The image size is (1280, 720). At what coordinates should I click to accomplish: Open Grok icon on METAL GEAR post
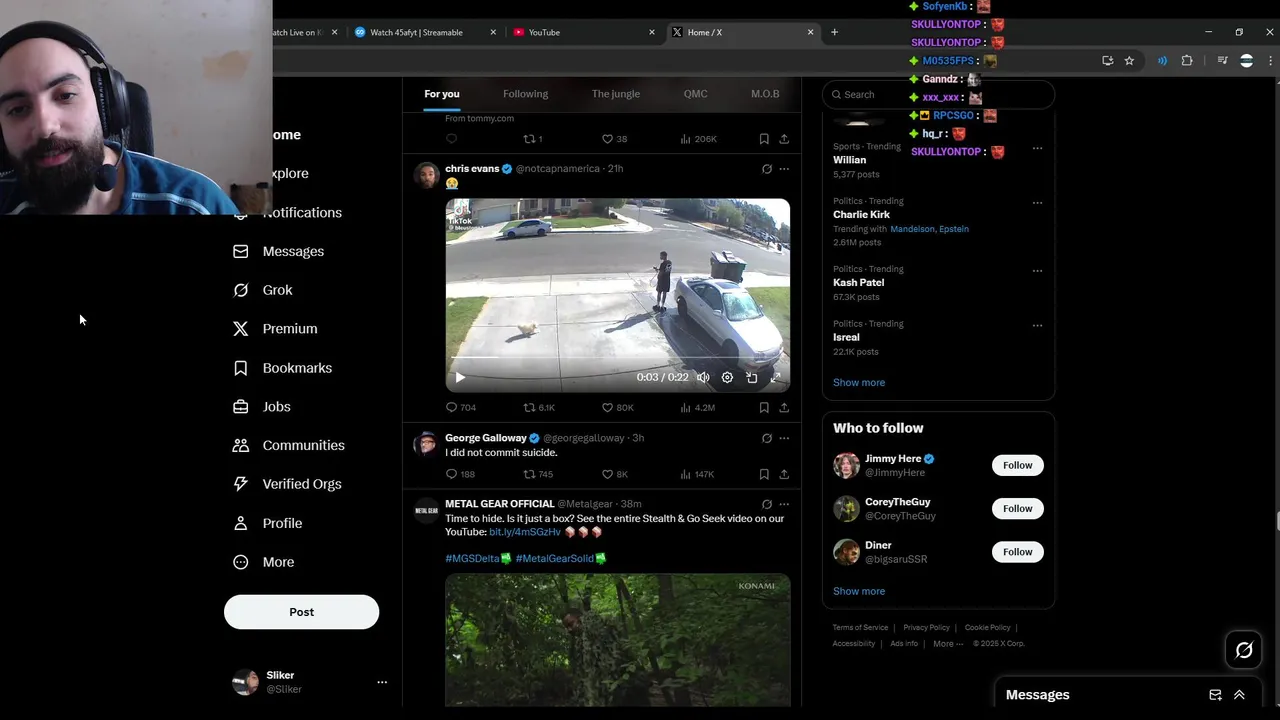point(767,504)
